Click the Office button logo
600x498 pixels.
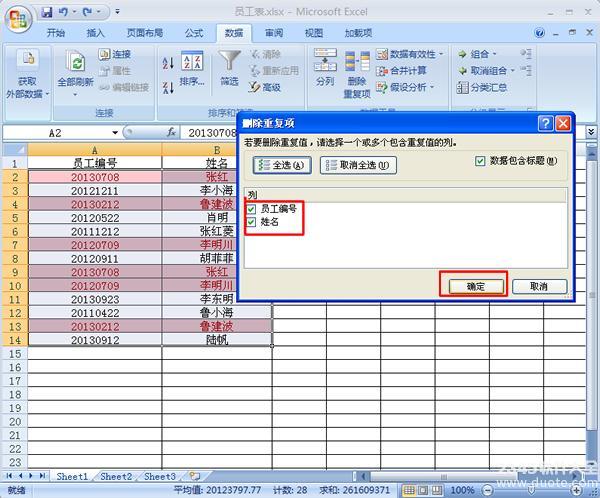click(17, 16)
